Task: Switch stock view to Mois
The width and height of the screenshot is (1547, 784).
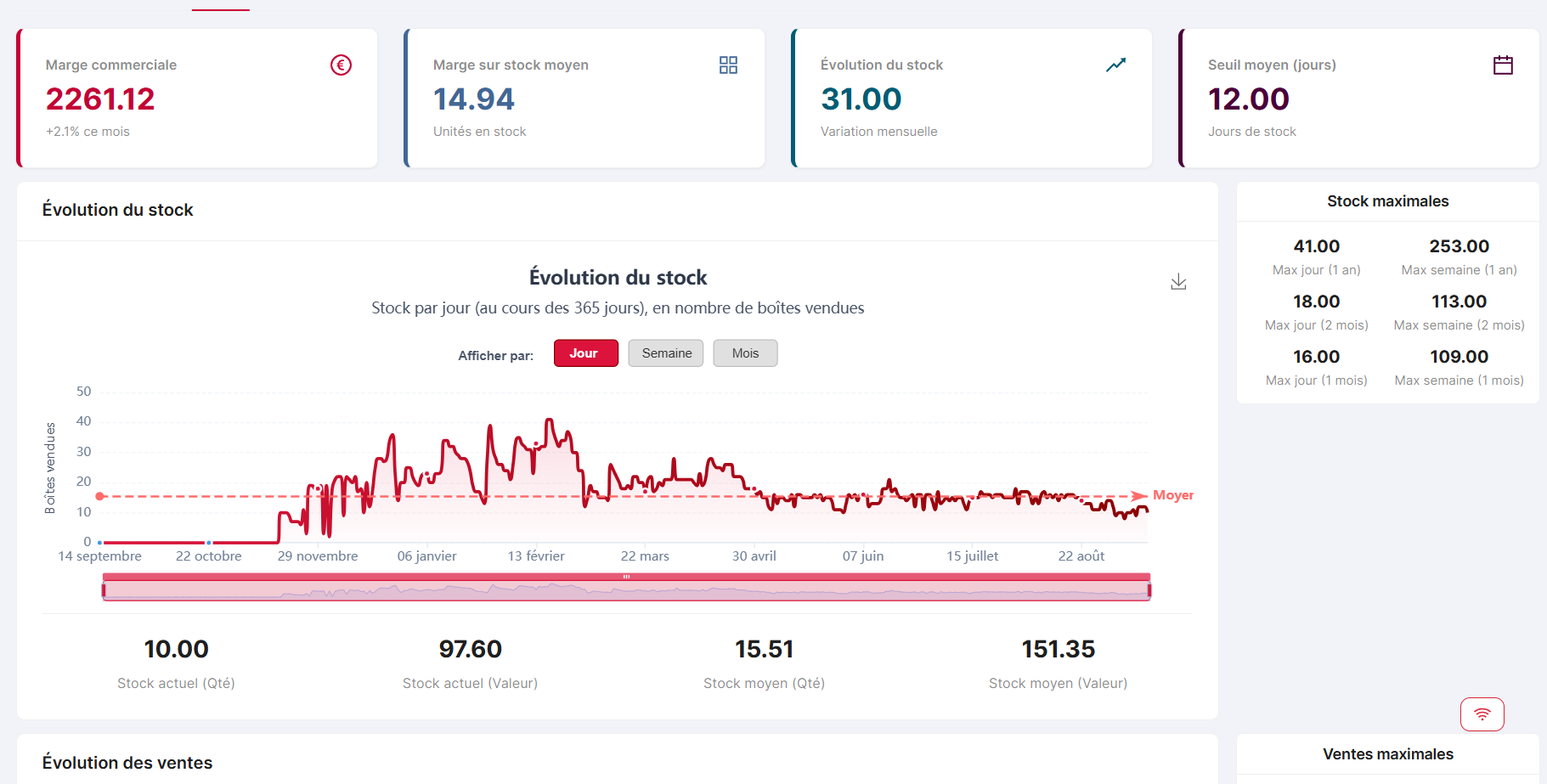Action: [745, 353]
